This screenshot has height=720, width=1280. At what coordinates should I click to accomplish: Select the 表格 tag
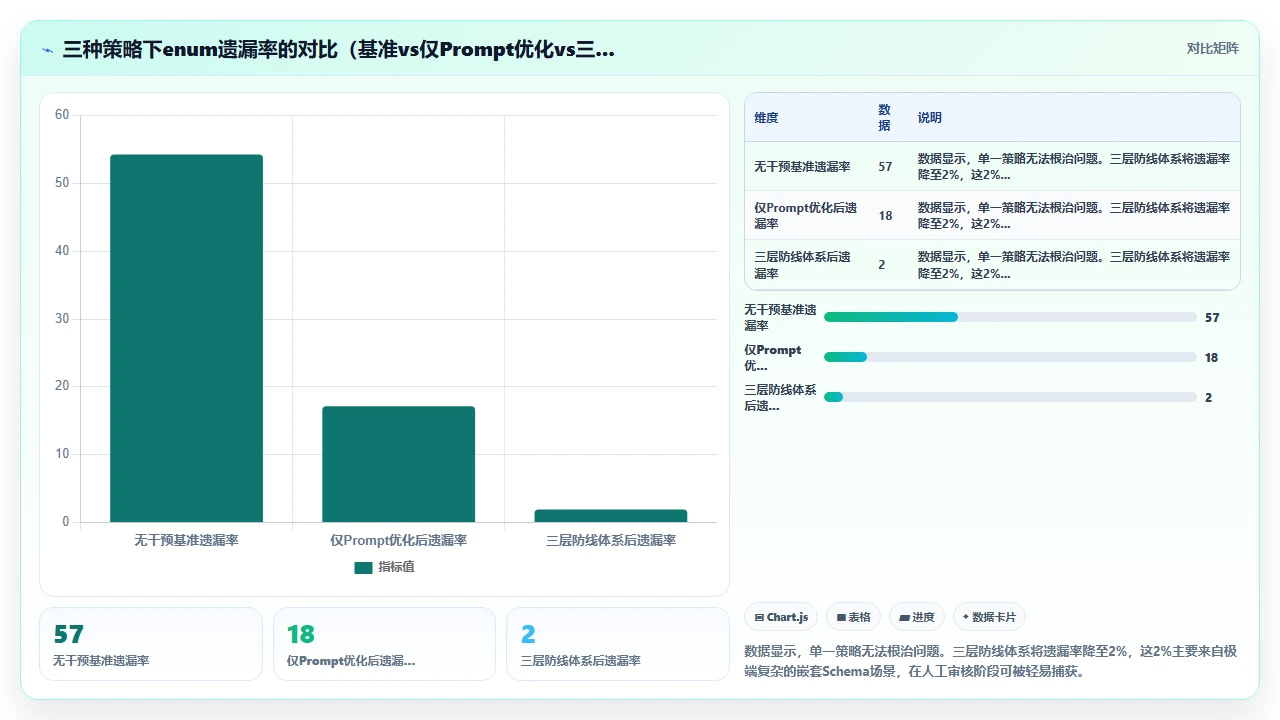coord(853,617)
